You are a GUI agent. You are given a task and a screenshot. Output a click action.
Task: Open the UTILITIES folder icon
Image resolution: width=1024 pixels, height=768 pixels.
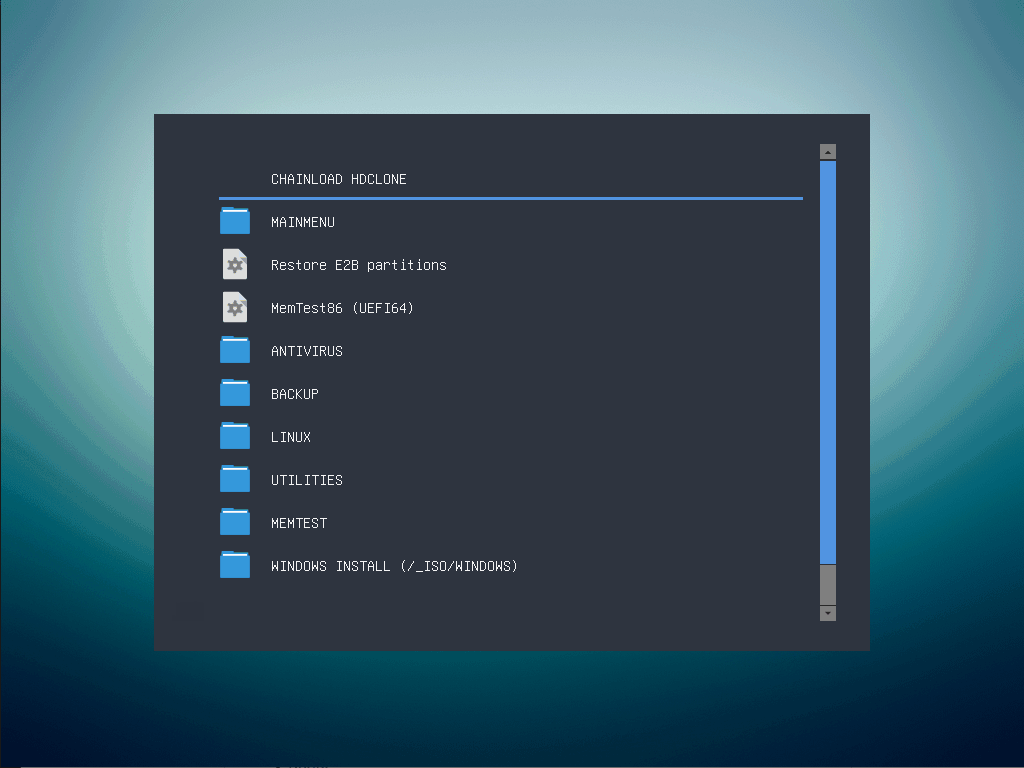(234, 479)
